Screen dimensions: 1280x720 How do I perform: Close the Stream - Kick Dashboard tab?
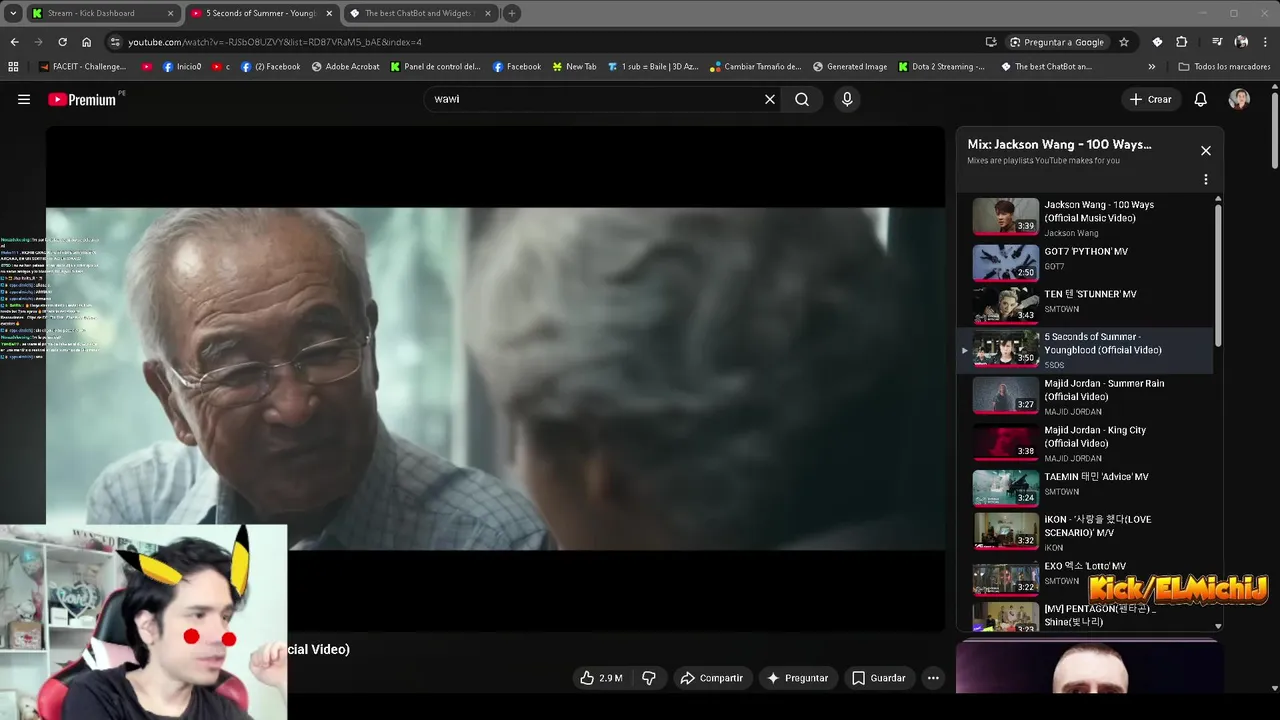[x=170, y=13]
